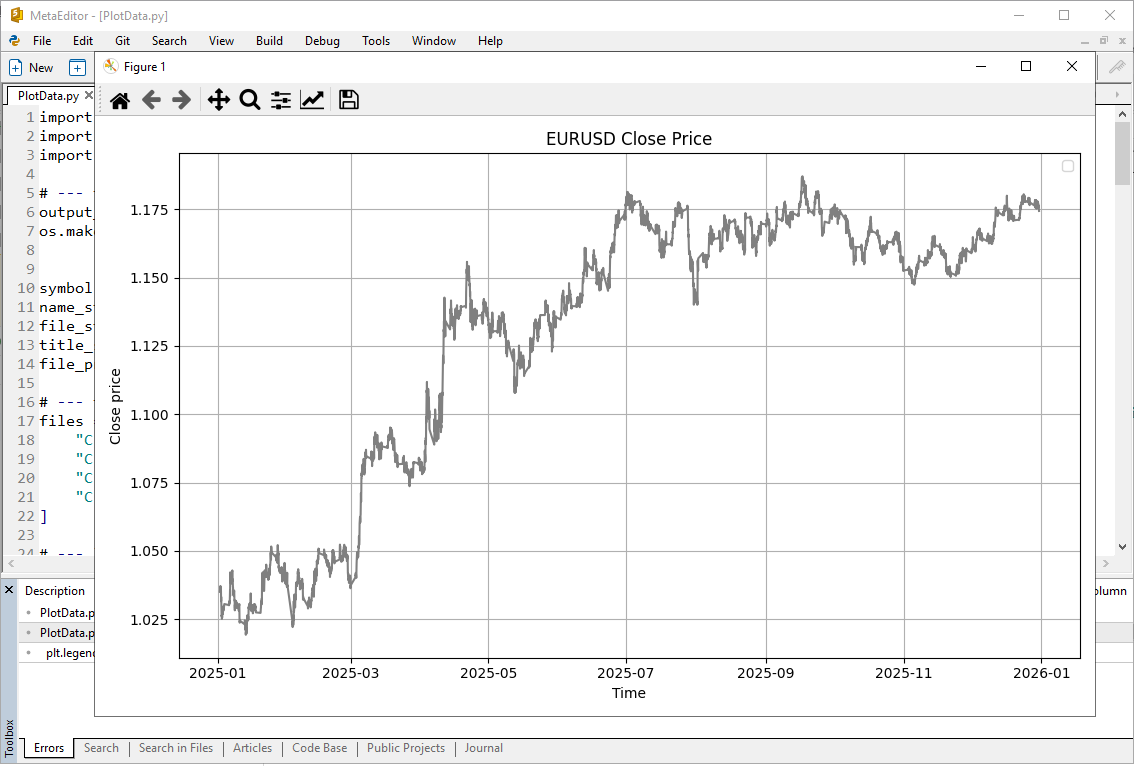Toggle the Pan tool for the plot

pos(218,99)
